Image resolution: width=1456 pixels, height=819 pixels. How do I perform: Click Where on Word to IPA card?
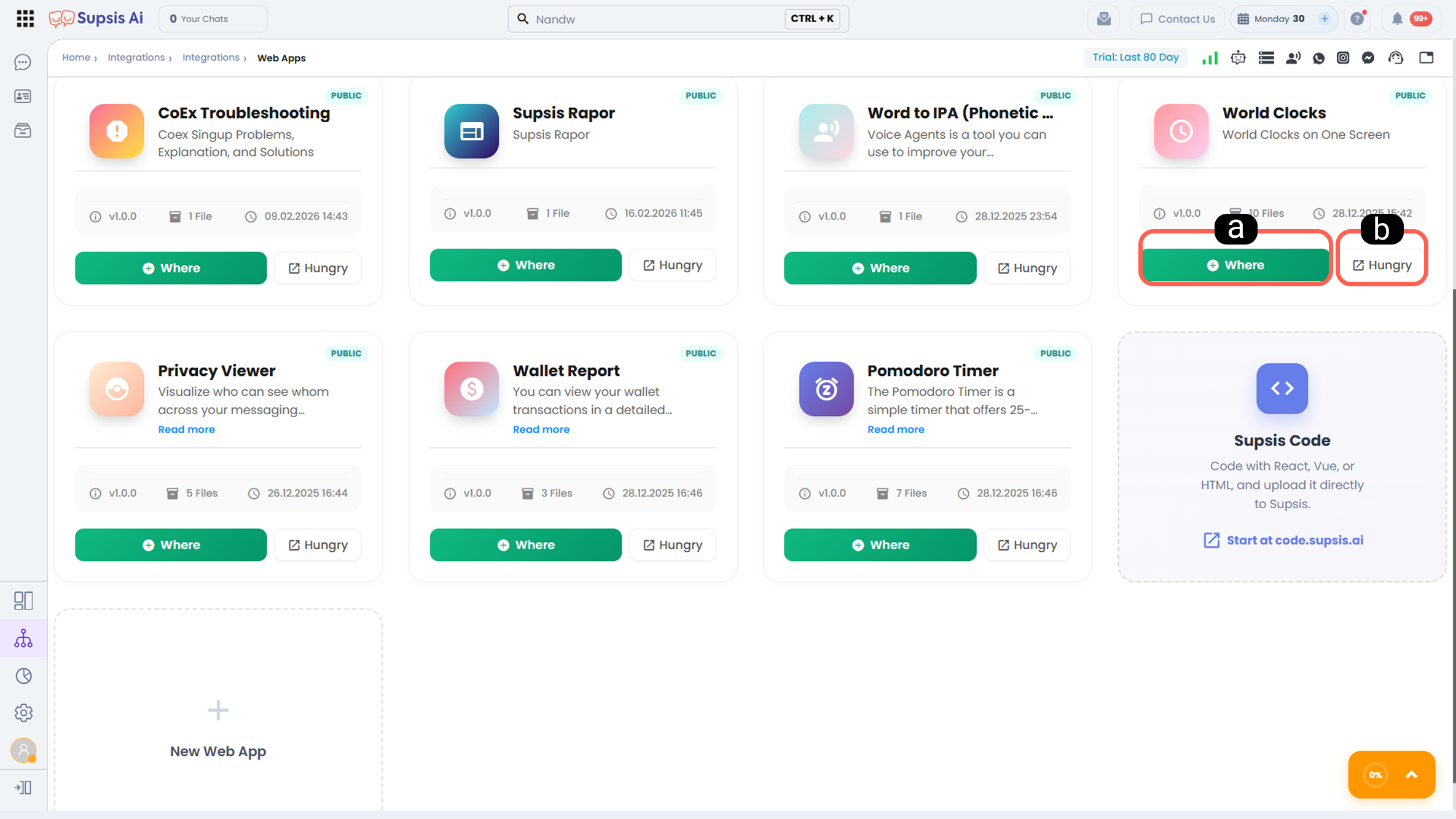click(880, 268)
